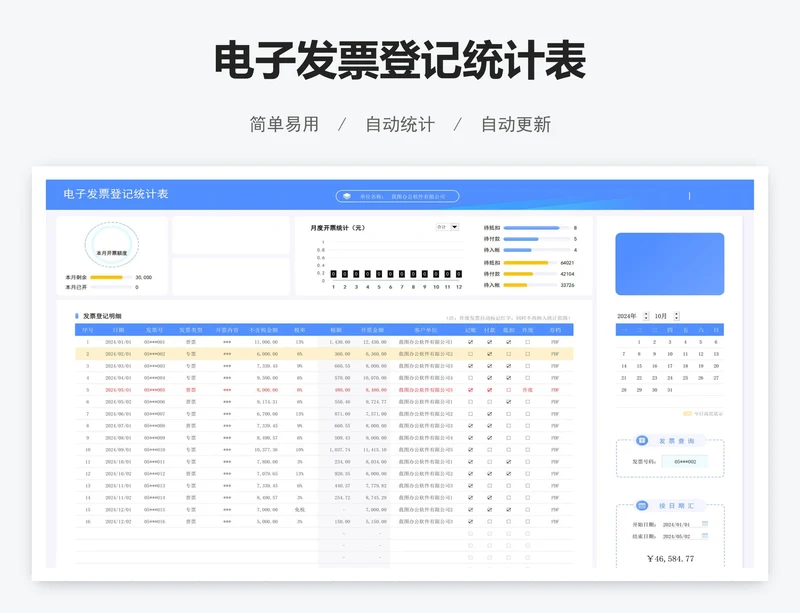Open the PDF link in row 05***009
The image size is (800, 613).
pyautogui.click(x=555, y=438)
